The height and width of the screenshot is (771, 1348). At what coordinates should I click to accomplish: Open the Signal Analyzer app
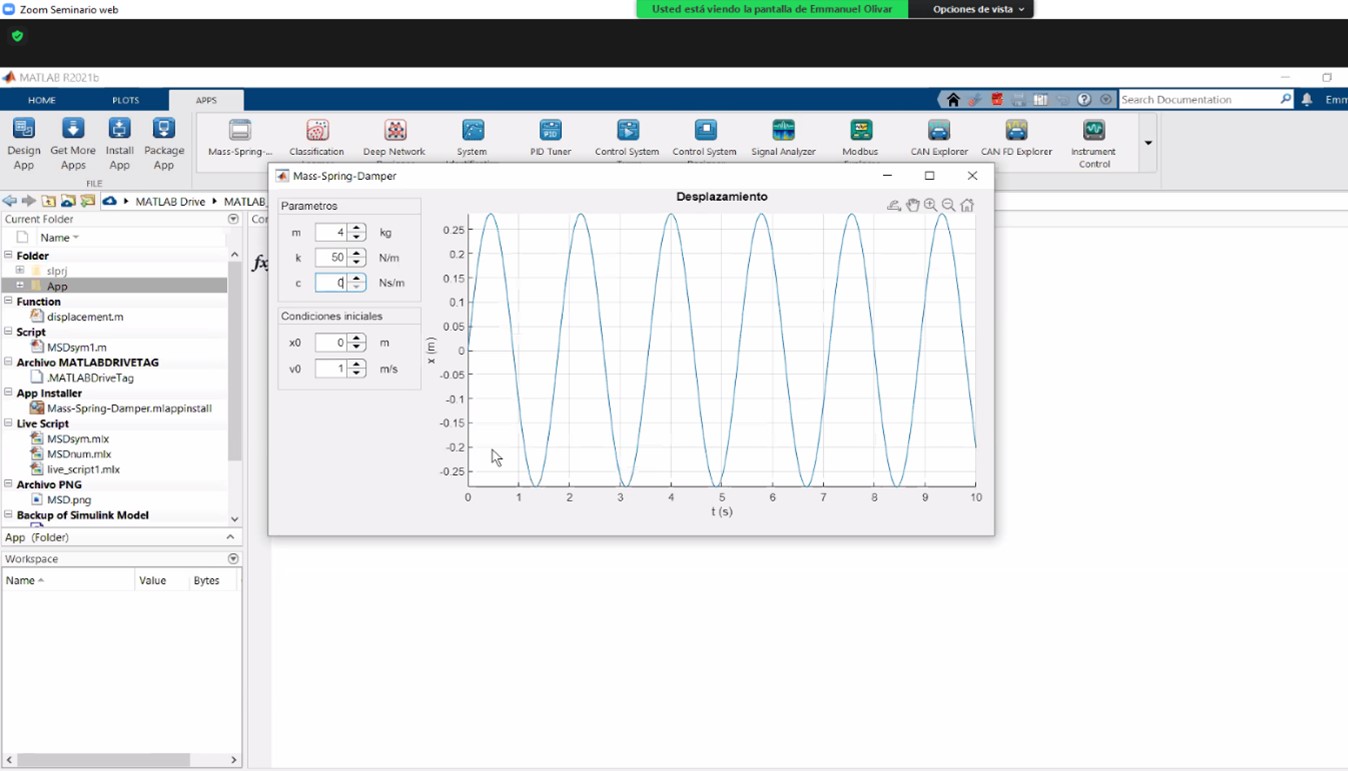point(783,136)
